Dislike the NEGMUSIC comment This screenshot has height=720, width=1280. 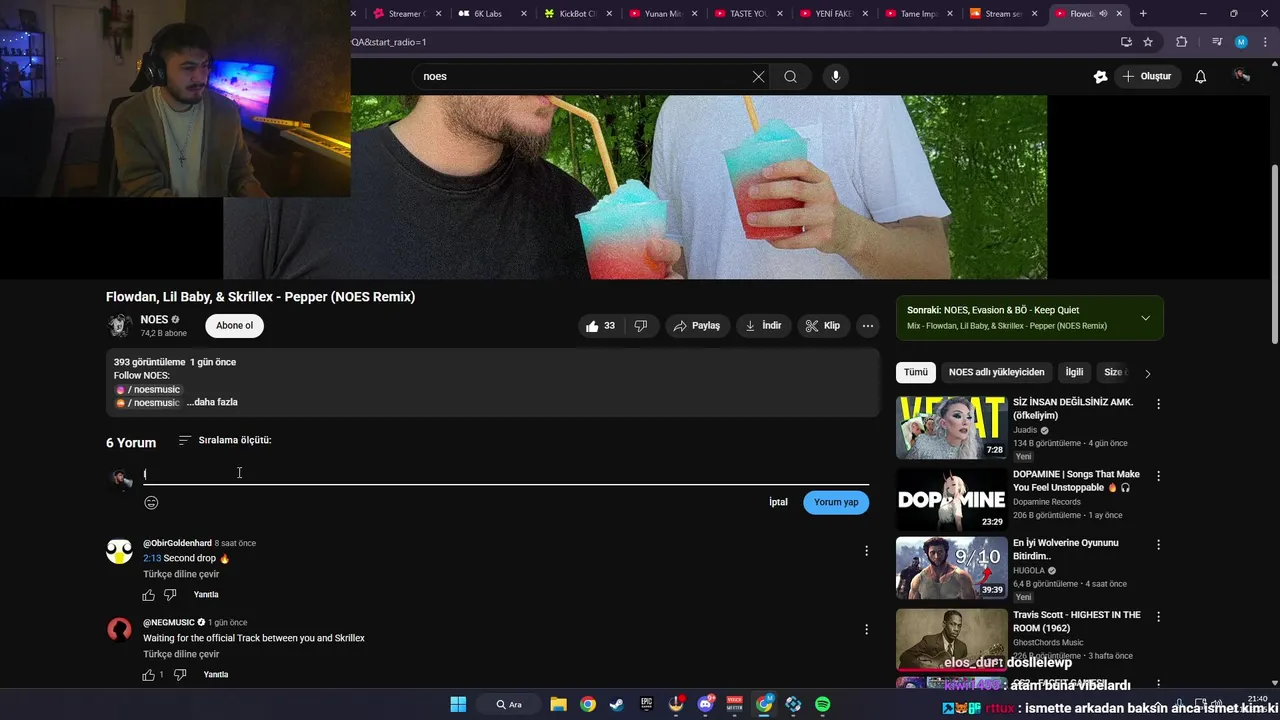pos(180,675)
